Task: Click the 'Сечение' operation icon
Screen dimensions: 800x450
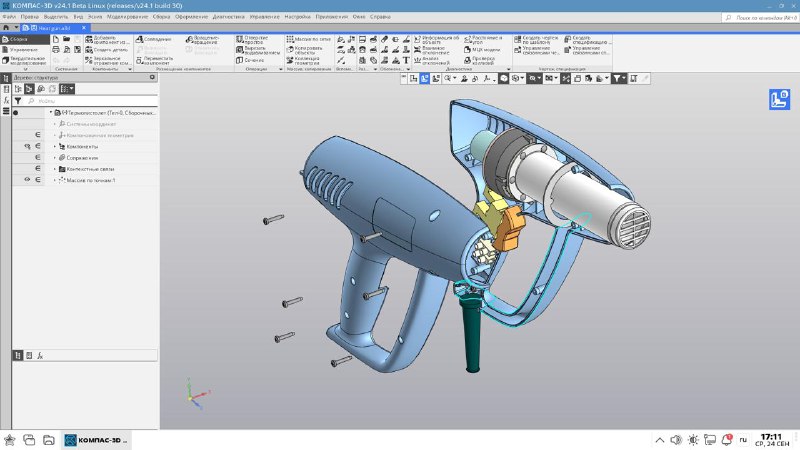Action: point(239,60)
